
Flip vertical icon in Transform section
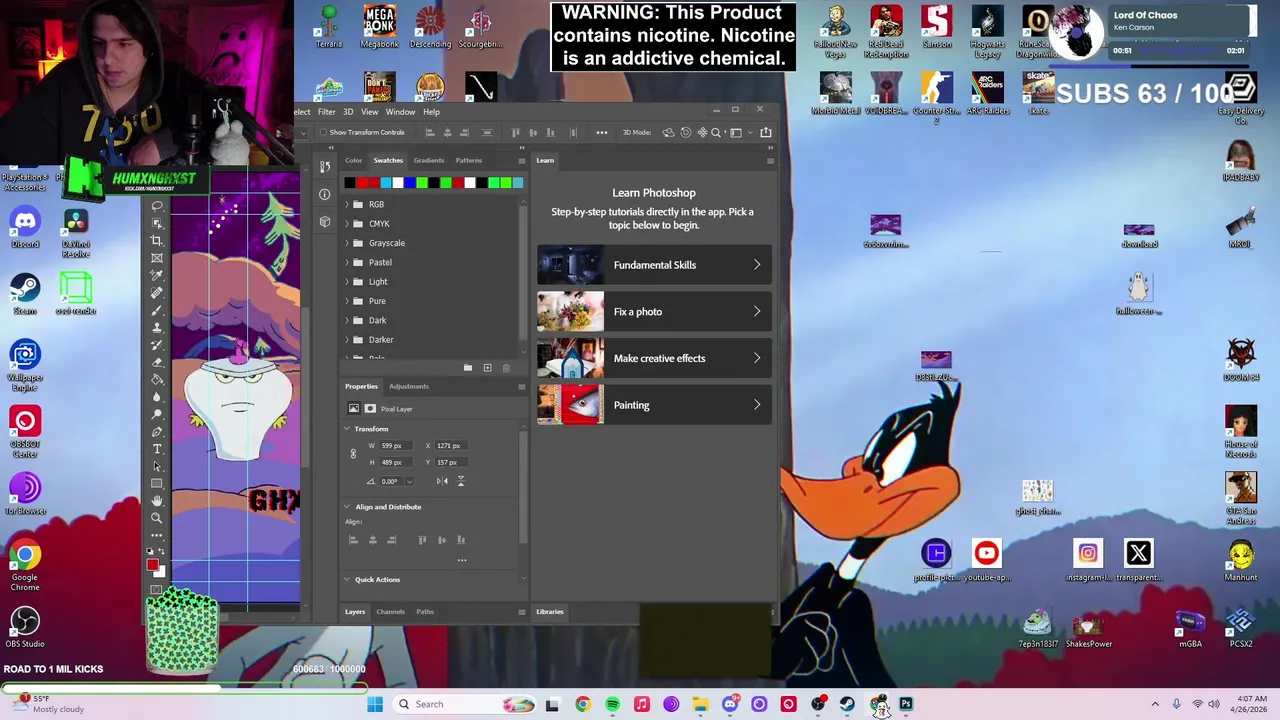(x=461, y=481)
